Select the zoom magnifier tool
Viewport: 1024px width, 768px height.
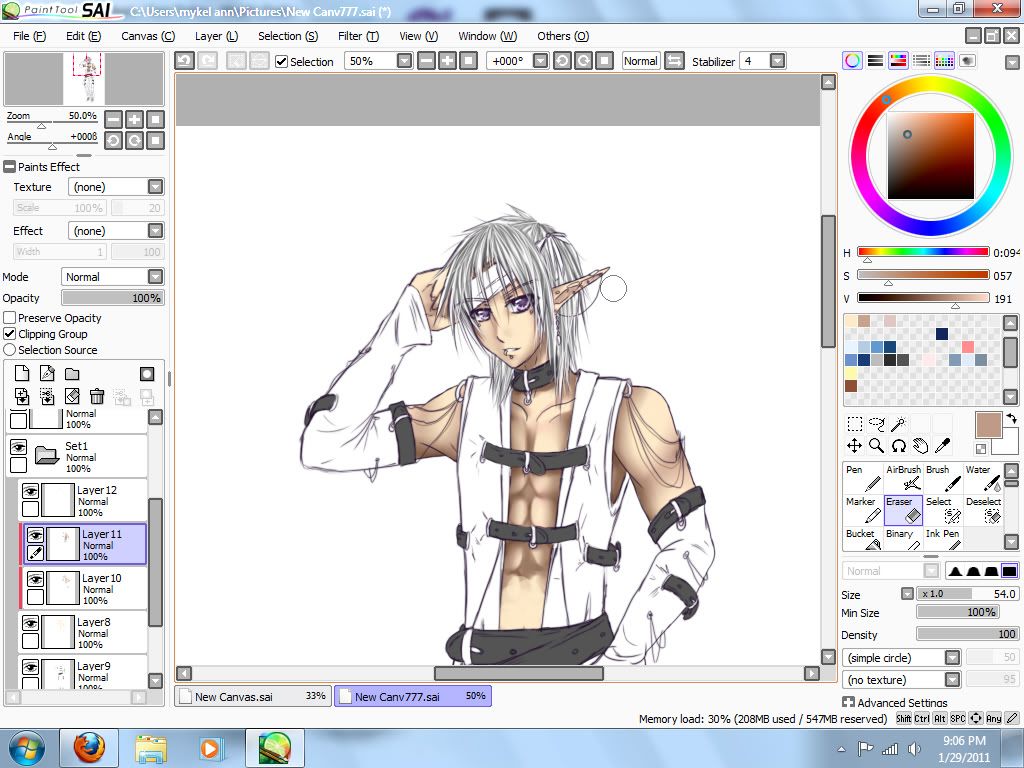pyautogui.click(x=876, y=446)
